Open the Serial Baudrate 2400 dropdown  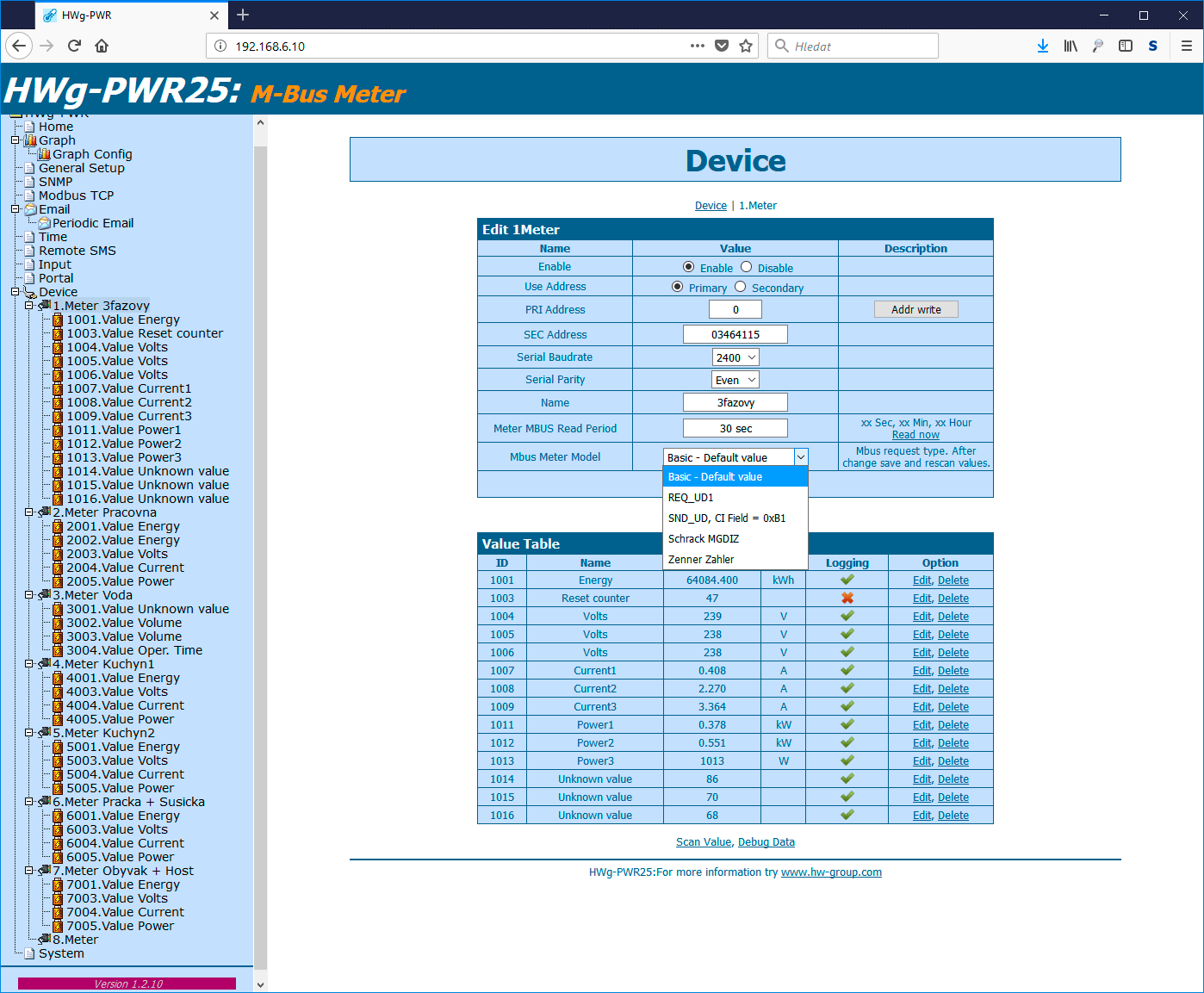736,357
